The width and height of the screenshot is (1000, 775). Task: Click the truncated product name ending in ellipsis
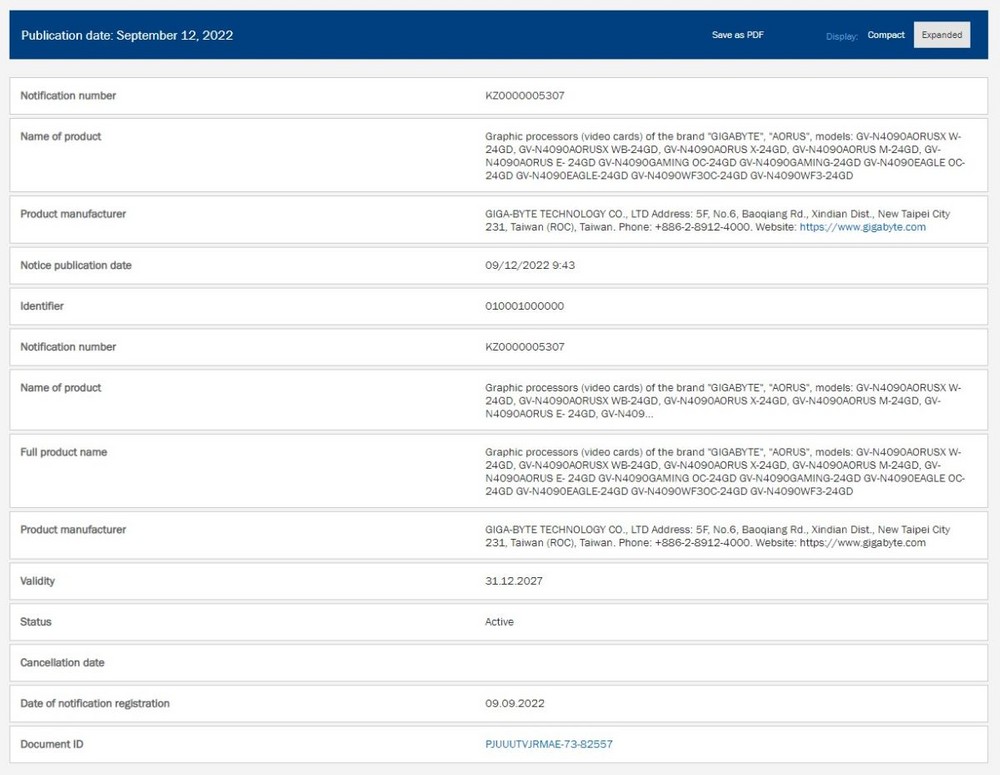(723, 401)
